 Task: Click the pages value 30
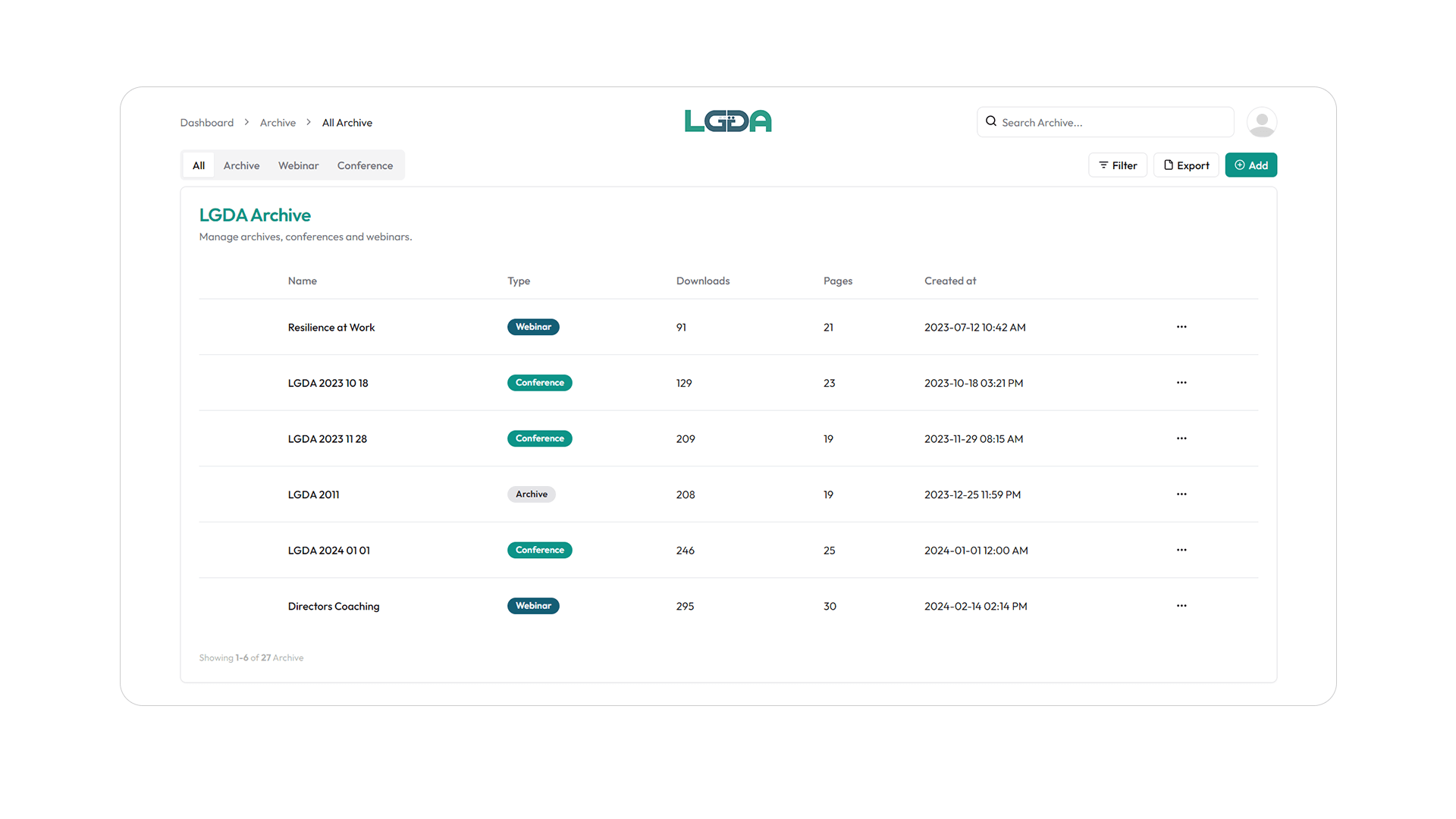830,606
